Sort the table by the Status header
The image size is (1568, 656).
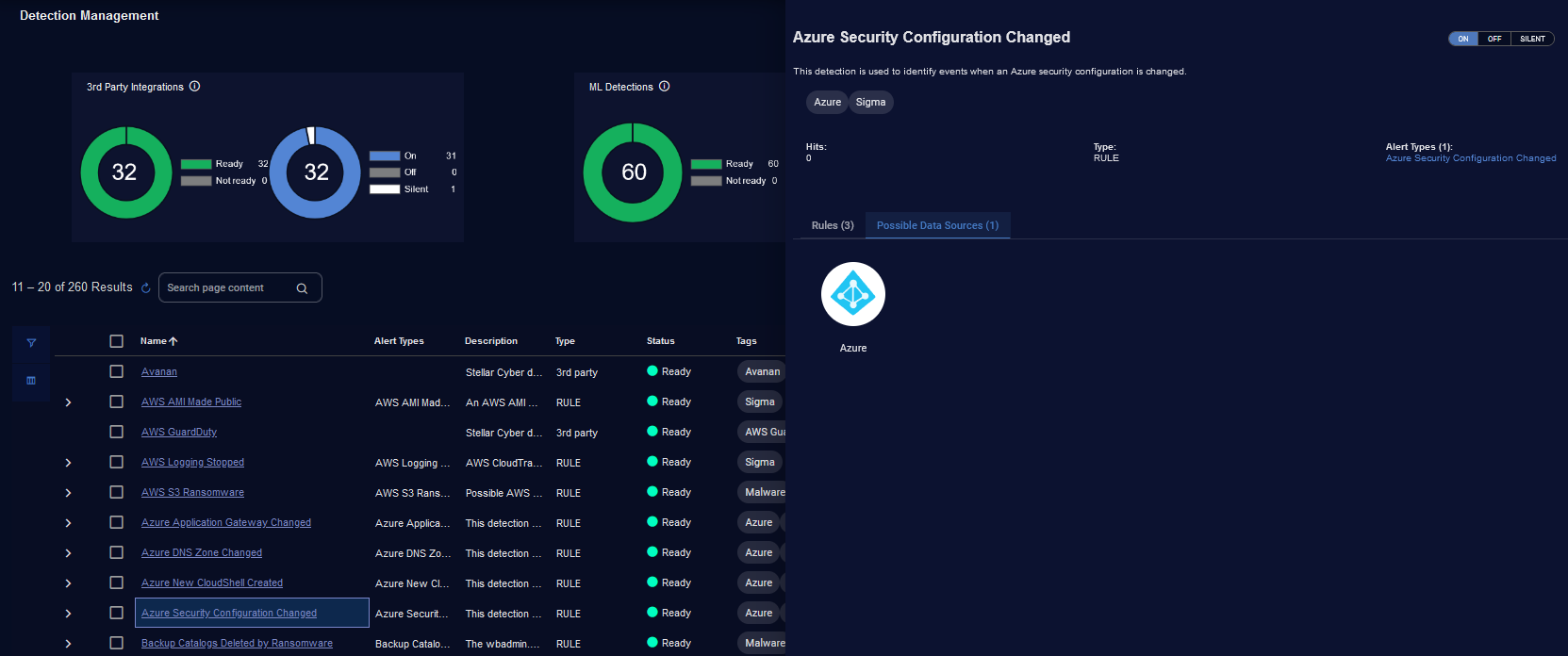point(661,341)
